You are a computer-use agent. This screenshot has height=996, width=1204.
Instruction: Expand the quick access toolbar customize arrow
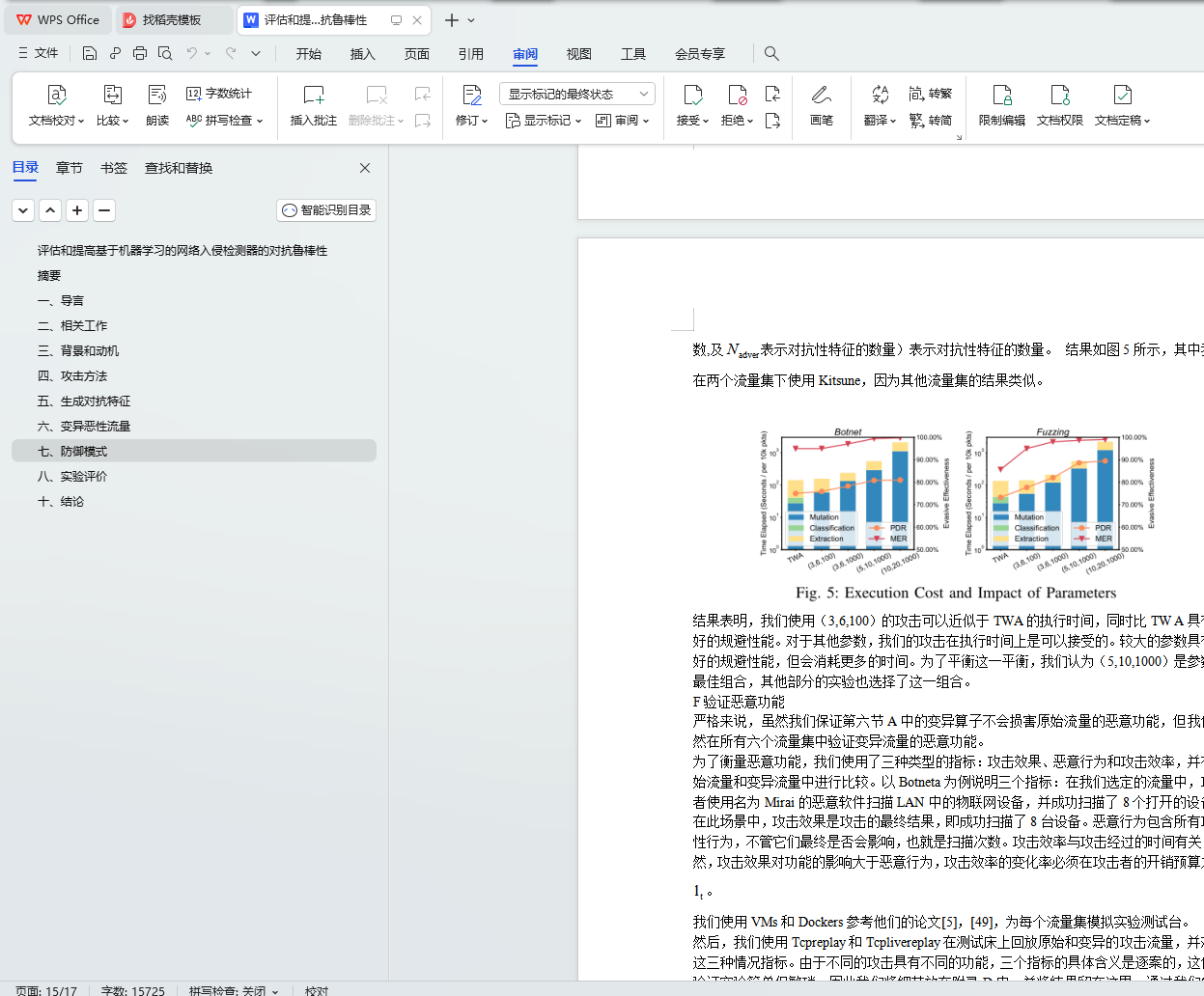pos(256,53)
